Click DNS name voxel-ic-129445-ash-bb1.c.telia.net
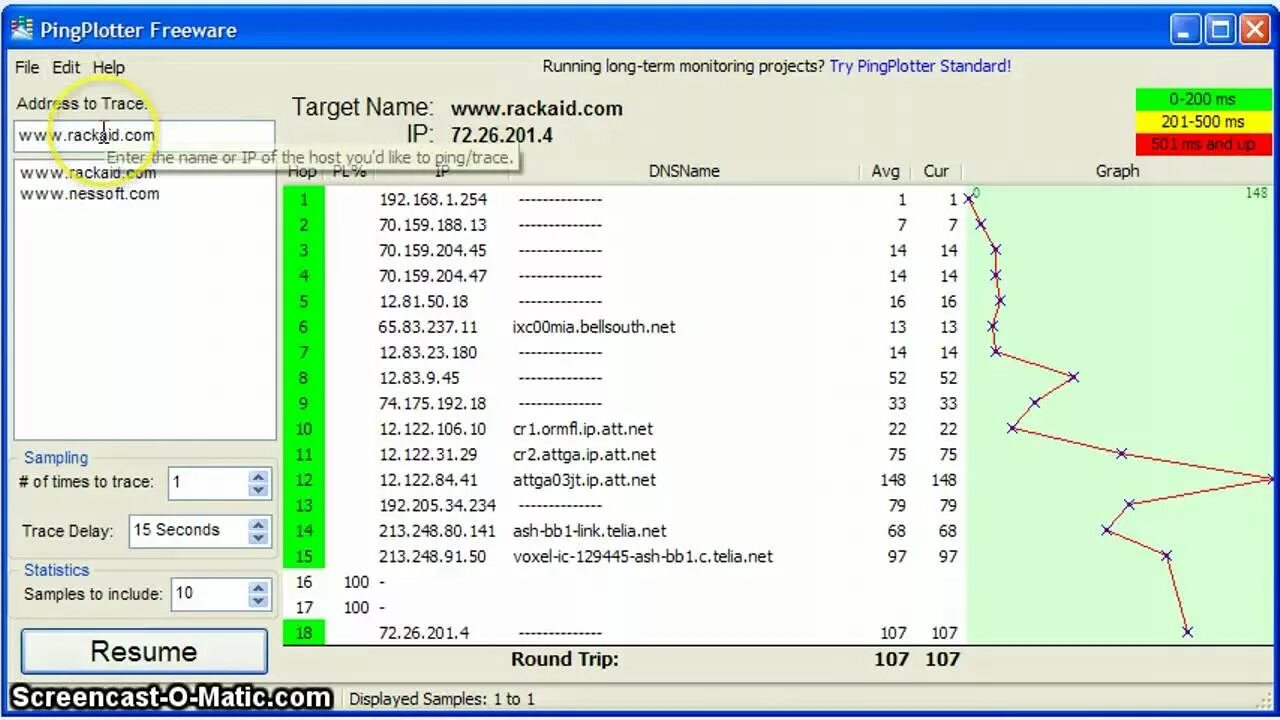The height and width of the screenshot is (720, 1280). point(643,557)
